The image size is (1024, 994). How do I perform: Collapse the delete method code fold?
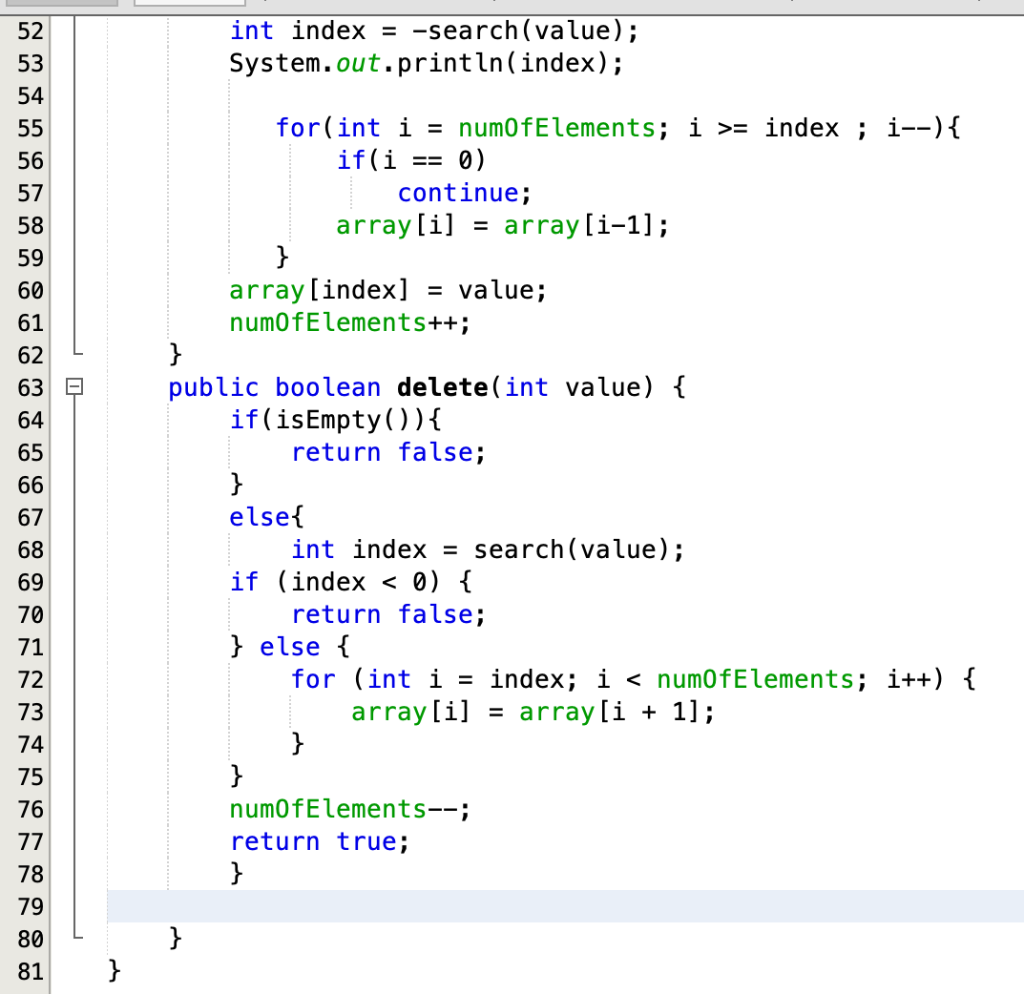click(x=76, y=387)
